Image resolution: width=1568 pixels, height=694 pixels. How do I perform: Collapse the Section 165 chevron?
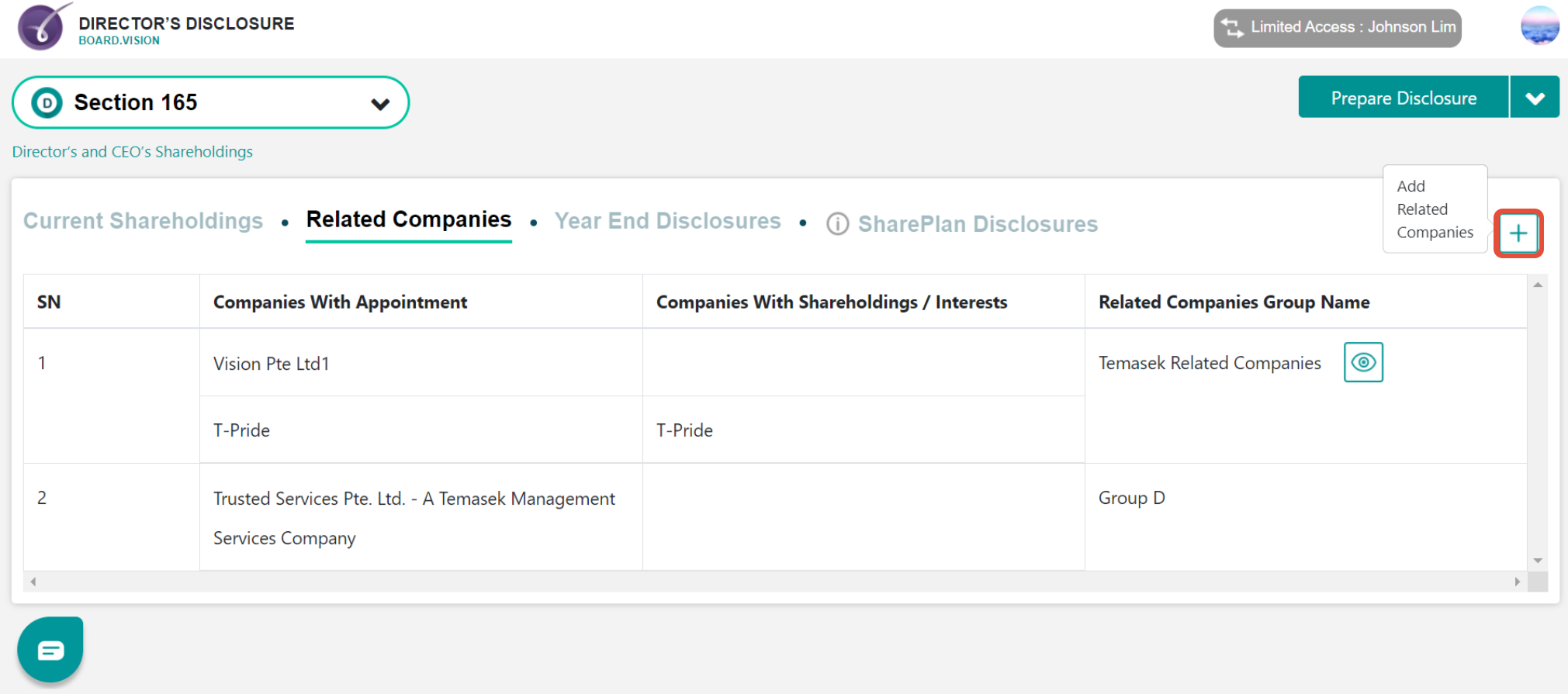point(379,102)
